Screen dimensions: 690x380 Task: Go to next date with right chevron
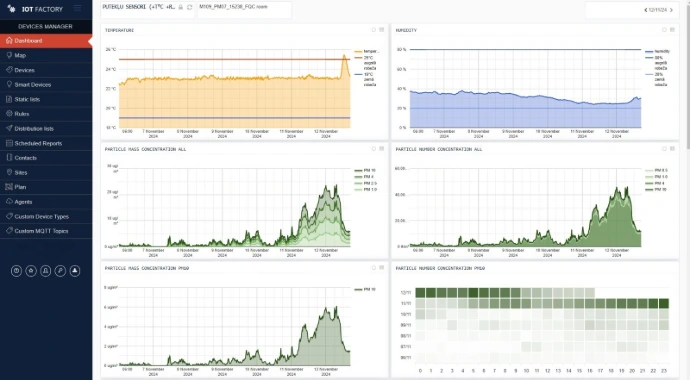pyautogui.click(x=671, y=10)
